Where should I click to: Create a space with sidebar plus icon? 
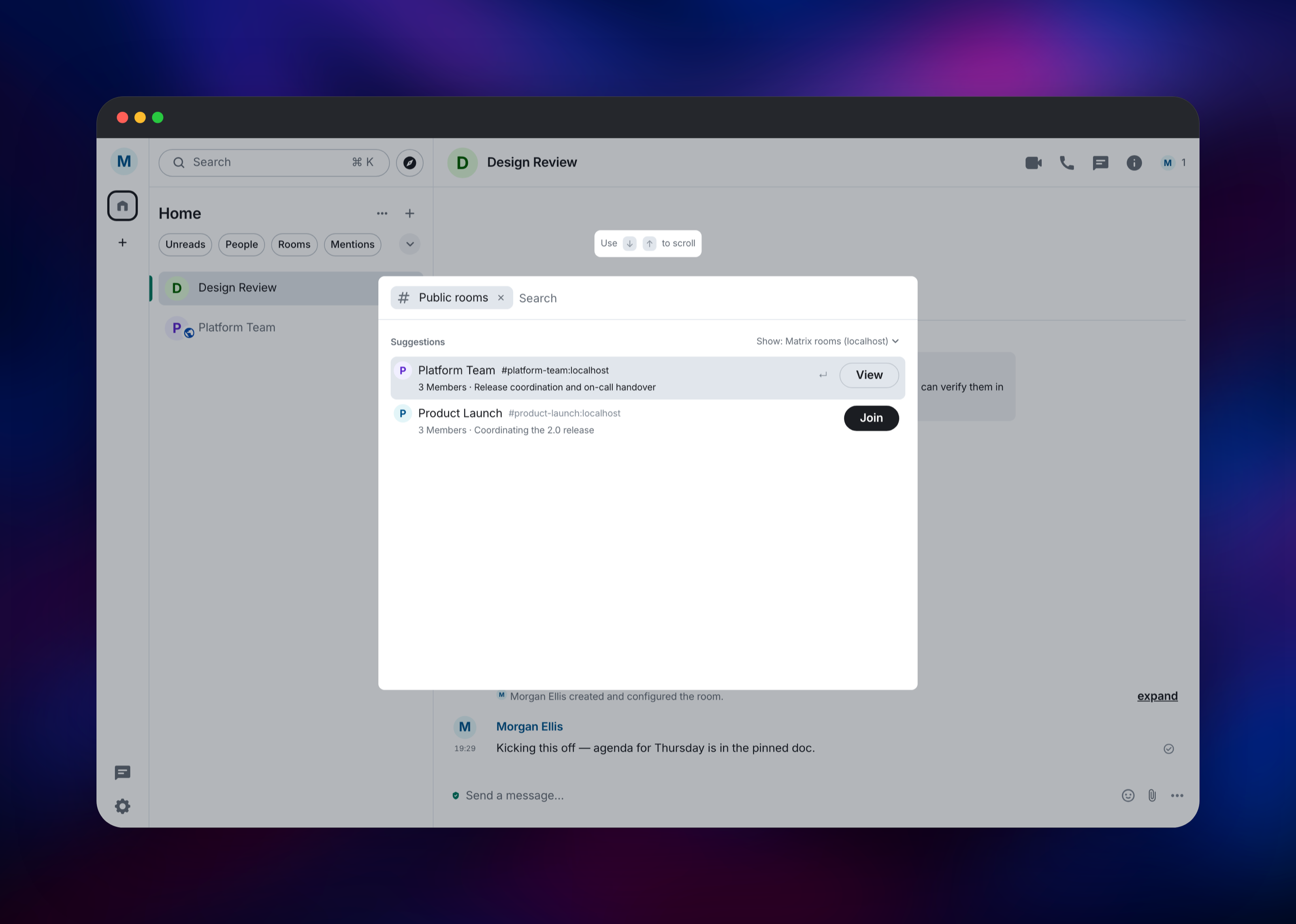tap(122, 243)
